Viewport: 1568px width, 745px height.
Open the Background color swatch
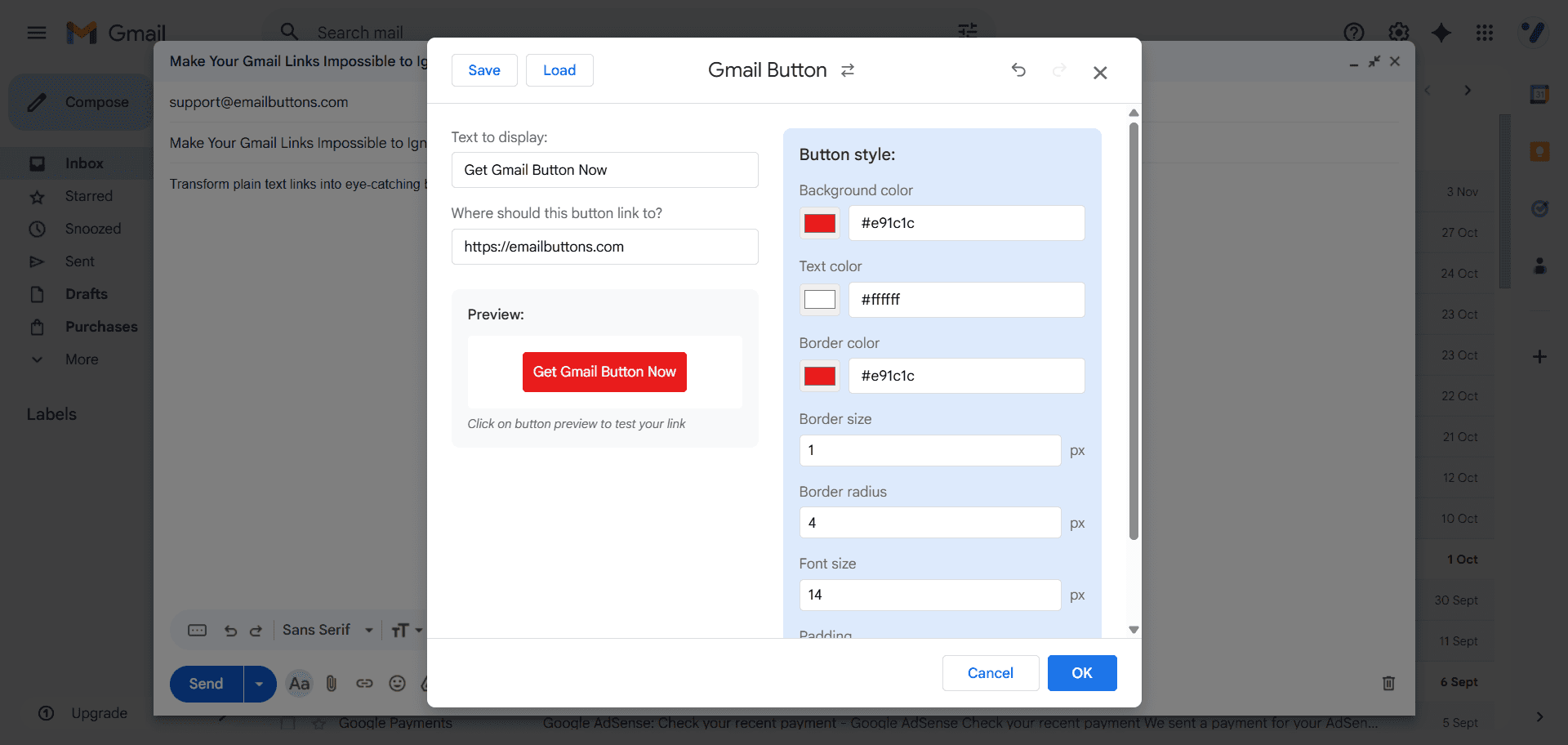coord(819,222)
